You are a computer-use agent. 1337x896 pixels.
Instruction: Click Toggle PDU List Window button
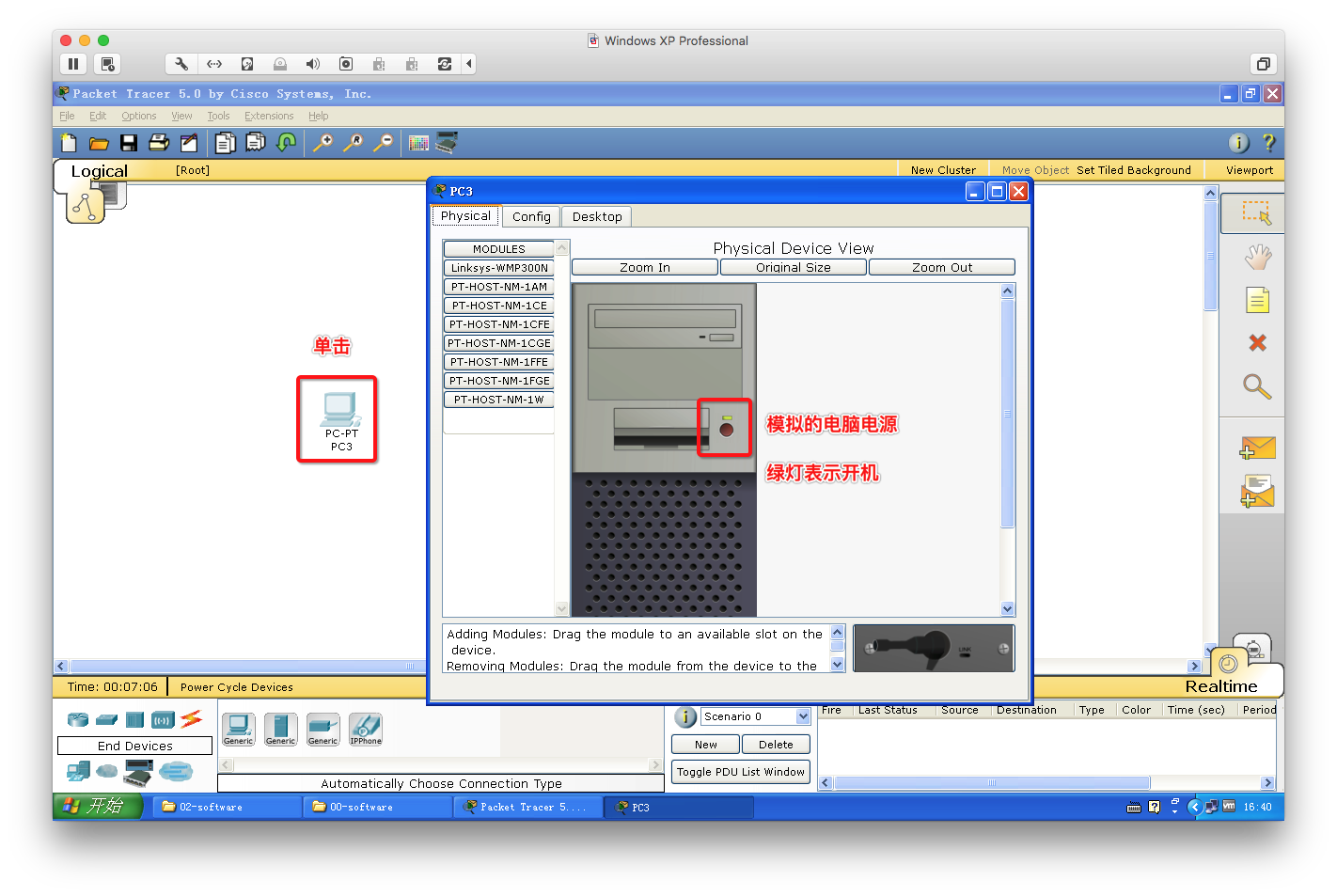[741, 772]
